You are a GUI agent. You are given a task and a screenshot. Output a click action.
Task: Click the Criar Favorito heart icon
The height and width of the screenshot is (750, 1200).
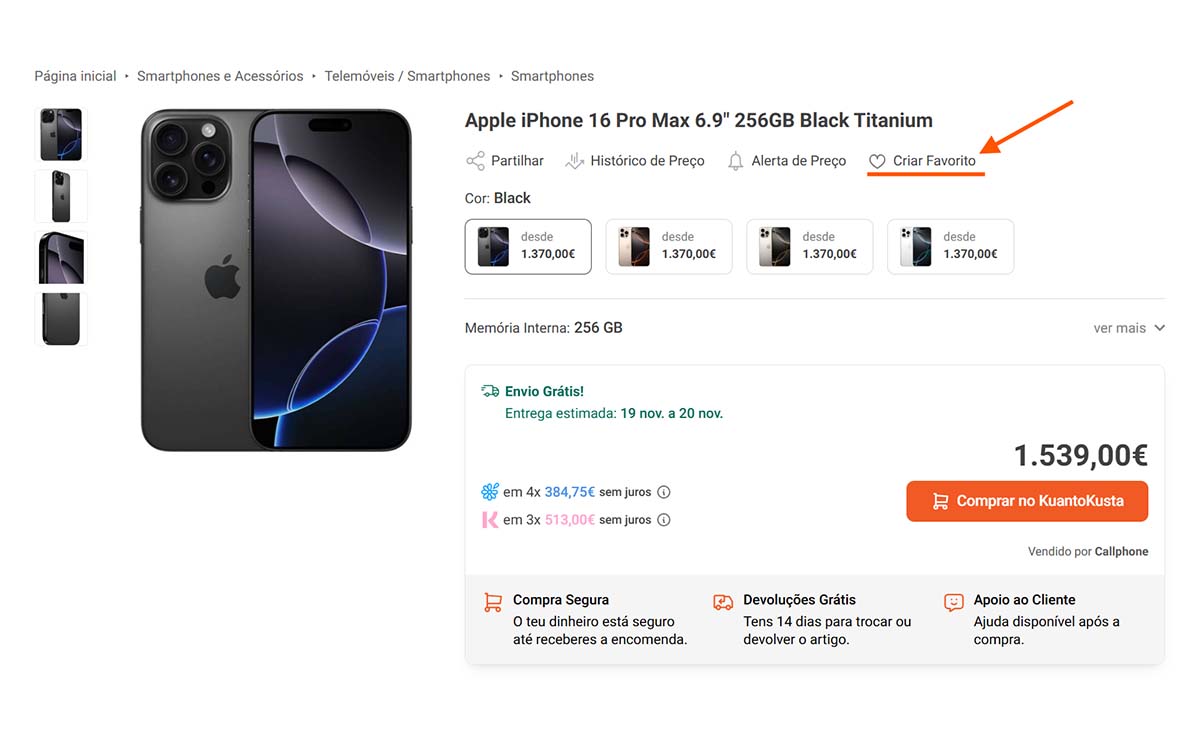(x=877, y=161)
